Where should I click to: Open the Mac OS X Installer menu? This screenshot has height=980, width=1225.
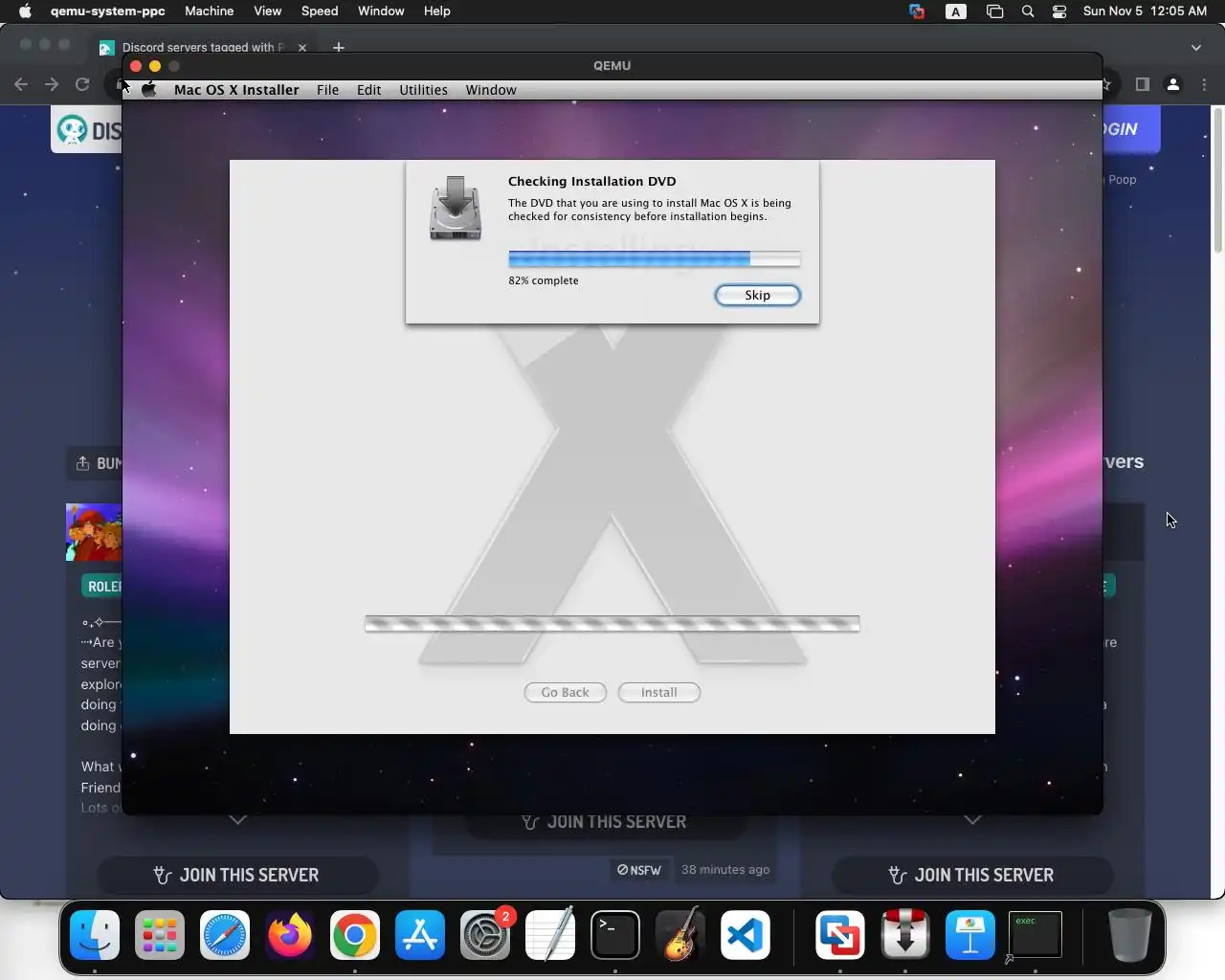click(x=236, y=90)
